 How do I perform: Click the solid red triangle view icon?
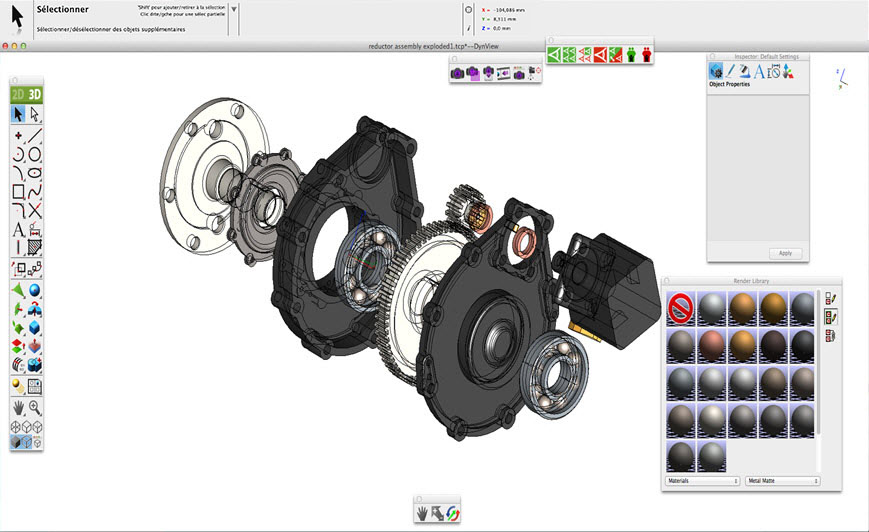tap(600, 54)
